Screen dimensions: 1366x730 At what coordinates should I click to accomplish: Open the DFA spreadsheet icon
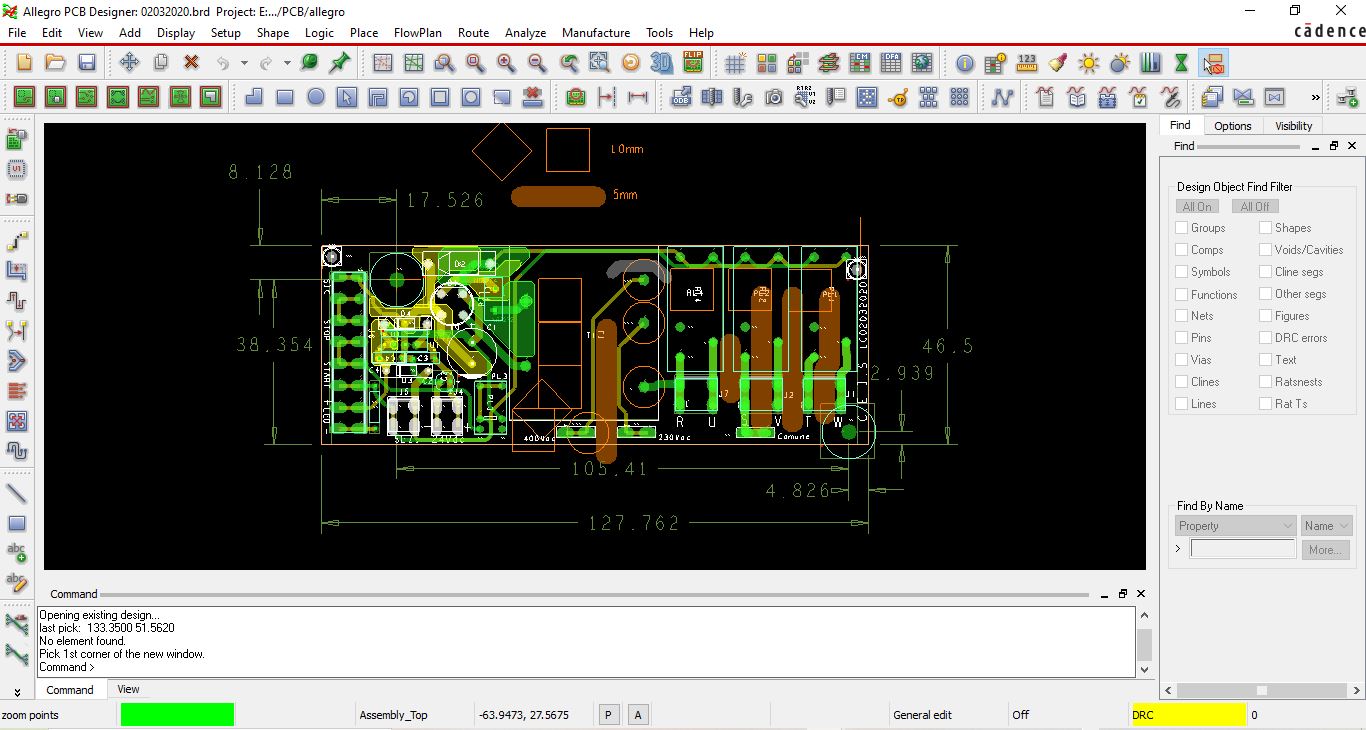891,63
